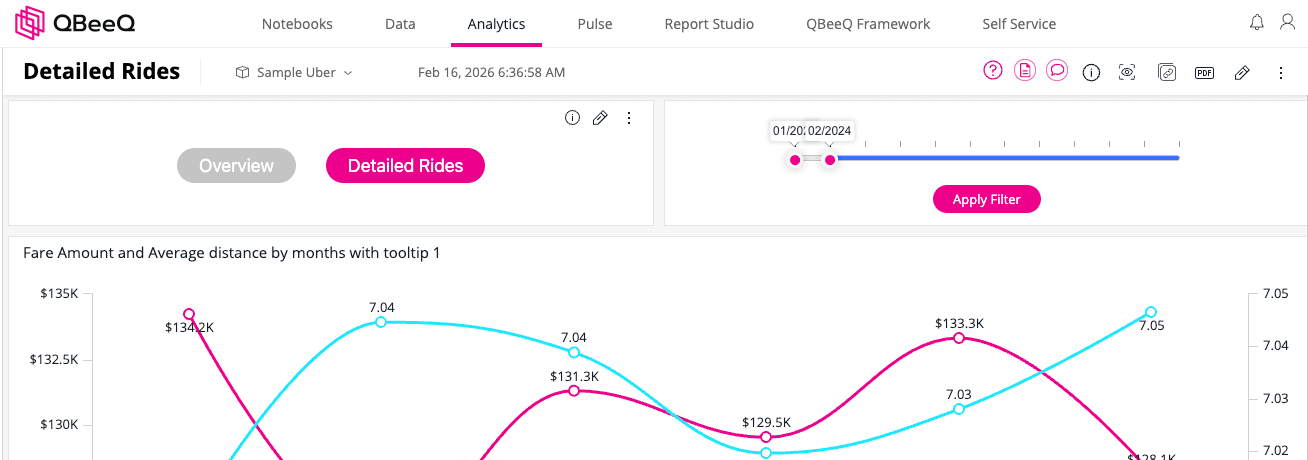Open the user profile icon

pos(1287,22)
